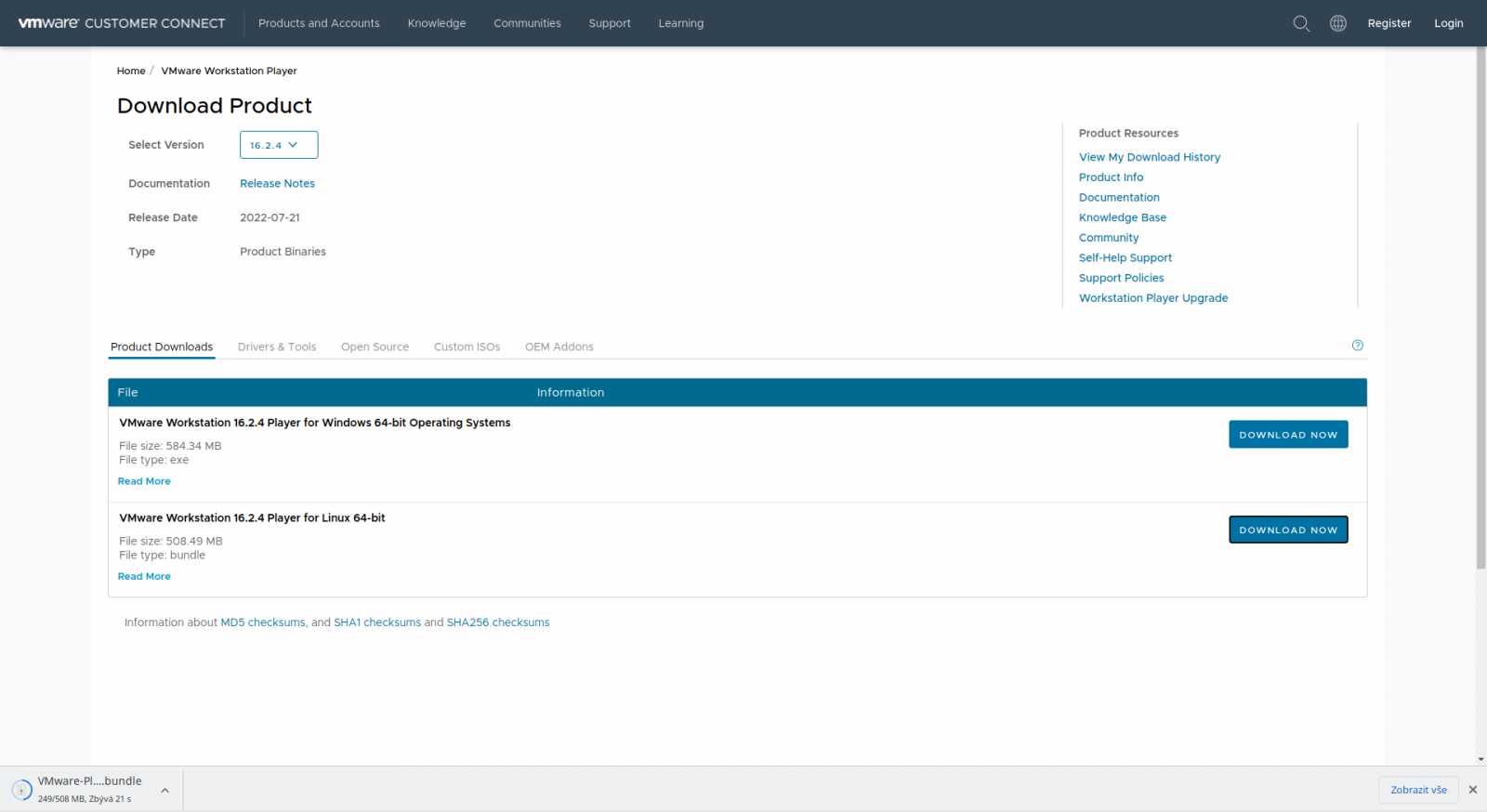
Task: Click File type: bundle text
Action: 163,556
